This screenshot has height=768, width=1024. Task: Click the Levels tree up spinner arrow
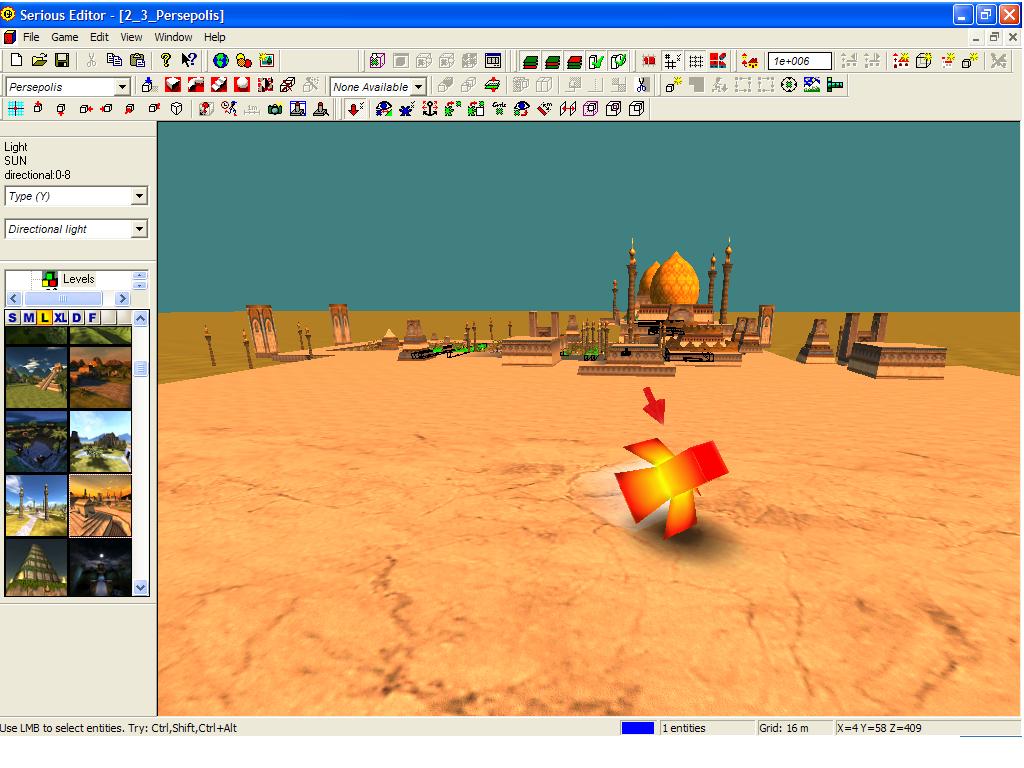coord(140,276)
